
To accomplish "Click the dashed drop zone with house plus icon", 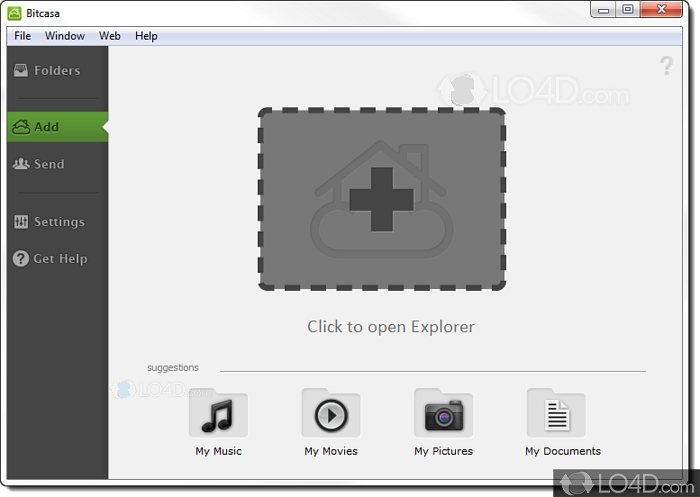I will [382, 199].
